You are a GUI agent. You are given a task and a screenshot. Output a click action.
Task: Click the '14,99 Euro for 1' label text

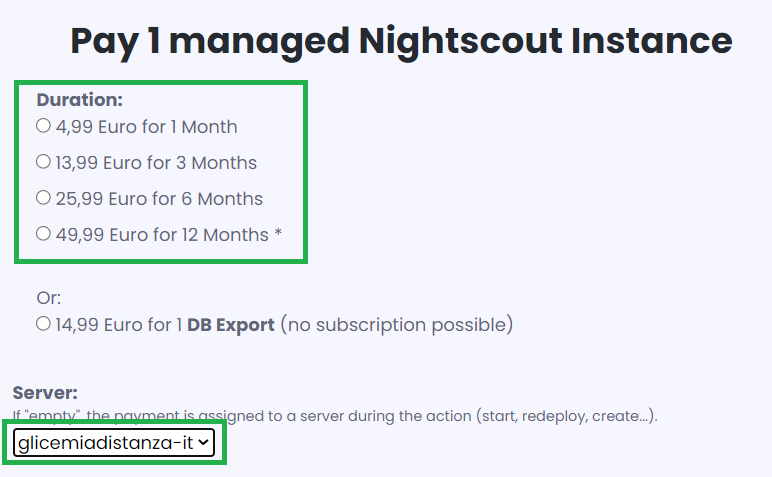pos(119,325)
